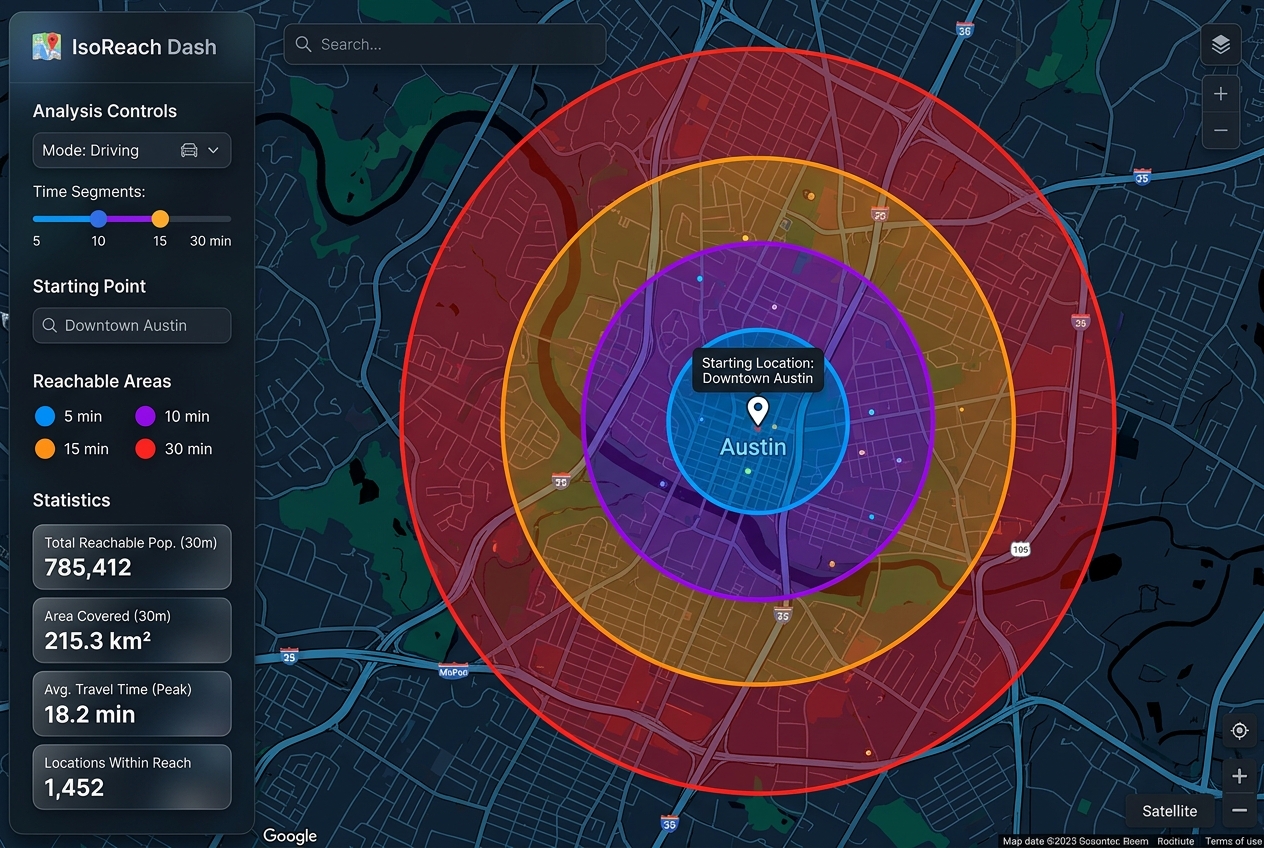
Task: Click the Starting Point heading
Action: (x=90, y=286)
